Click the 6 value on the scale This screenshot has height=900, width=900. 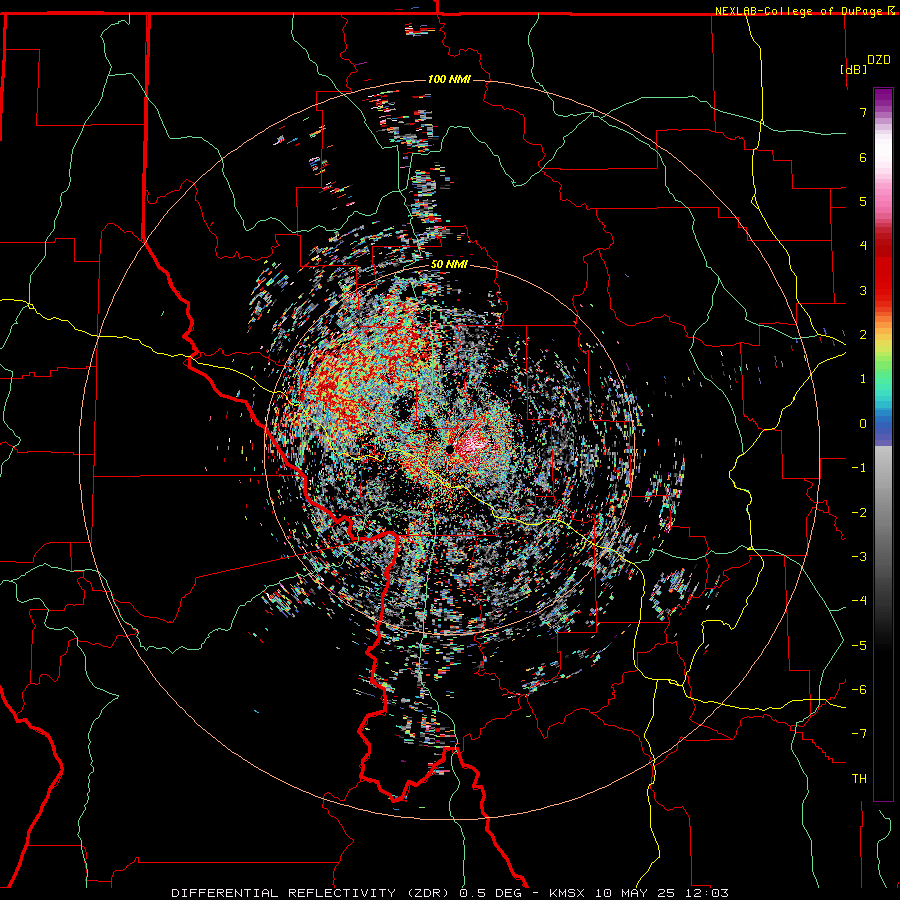click(x=863, y=157)
